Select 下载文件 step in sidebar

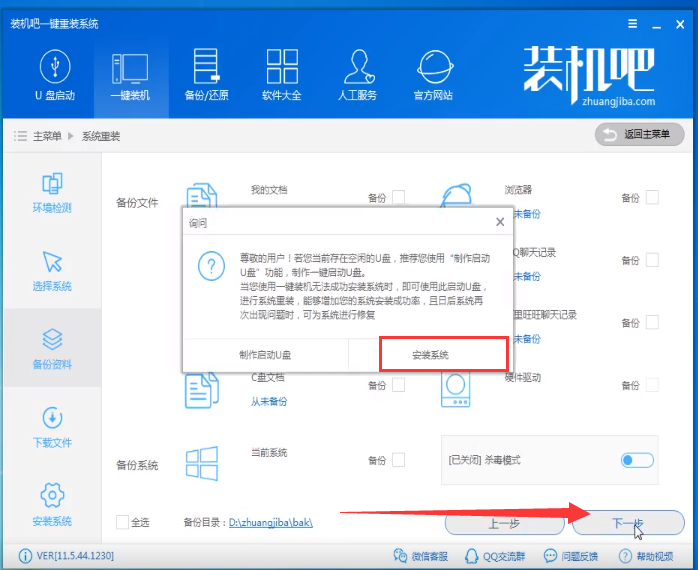(51, 428)
